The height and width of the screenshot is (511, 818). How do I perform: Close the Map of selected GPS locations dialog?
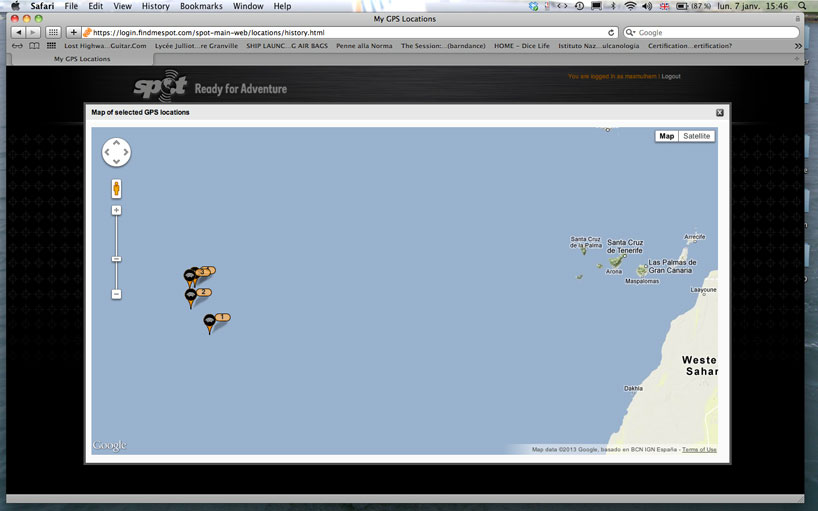[x=719, y=113]
